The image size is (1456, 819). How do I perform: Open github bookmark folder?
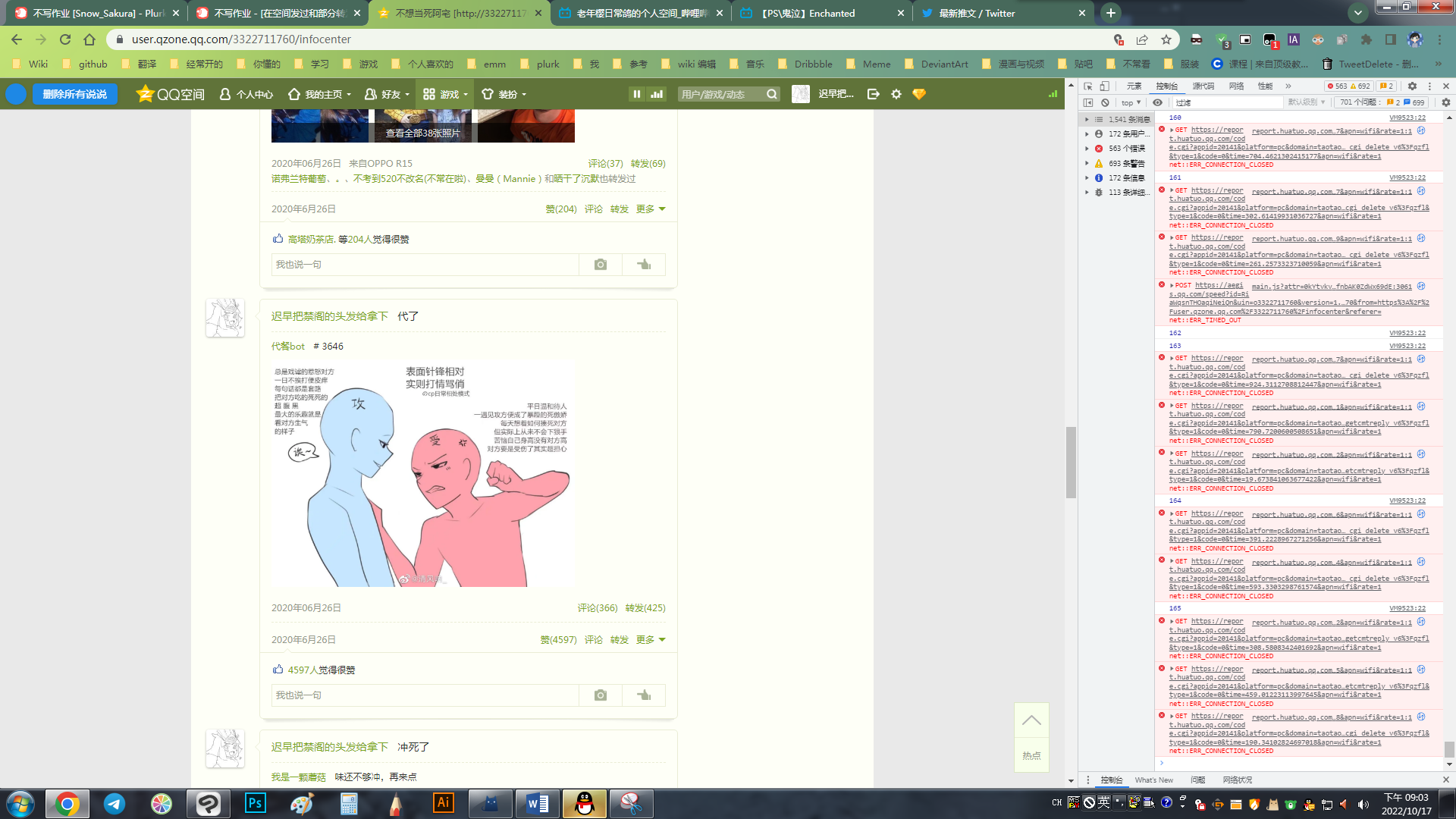coord(84,64)
